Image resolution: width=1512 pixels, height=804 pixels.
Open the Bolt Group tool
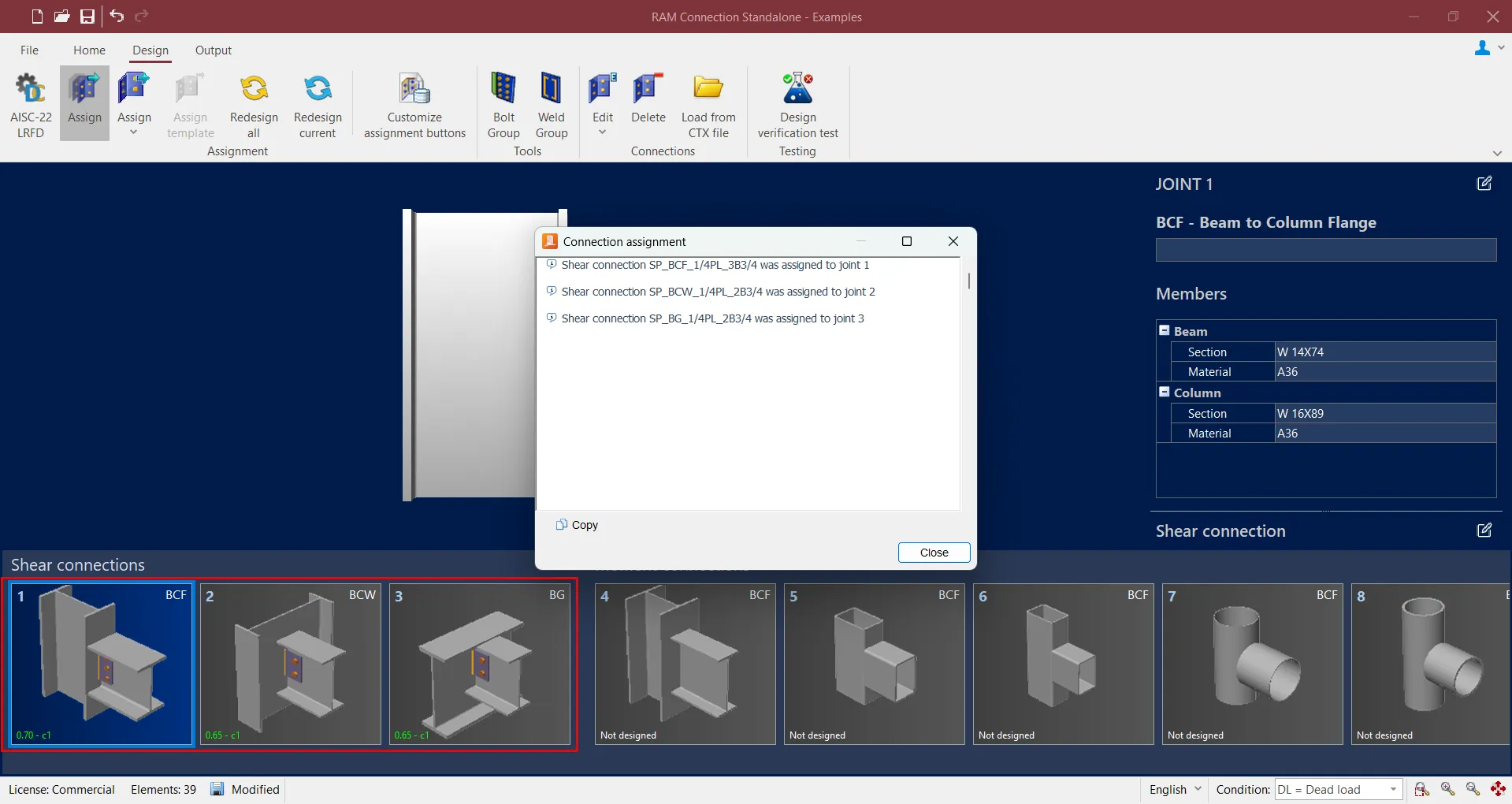[503, 106]
